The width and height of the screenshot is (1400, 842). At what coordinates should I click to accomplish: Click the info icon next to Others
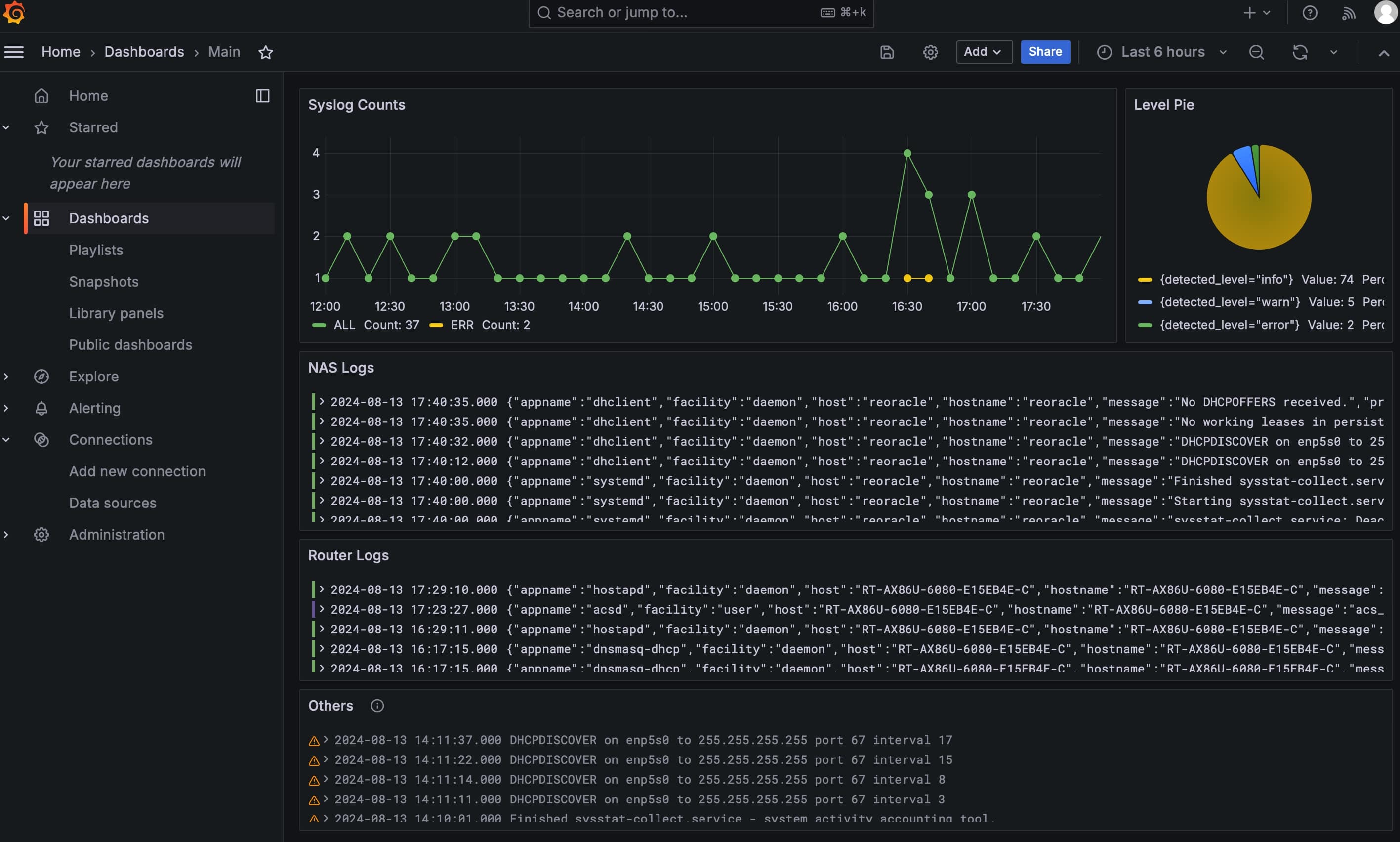coord(377,705)
